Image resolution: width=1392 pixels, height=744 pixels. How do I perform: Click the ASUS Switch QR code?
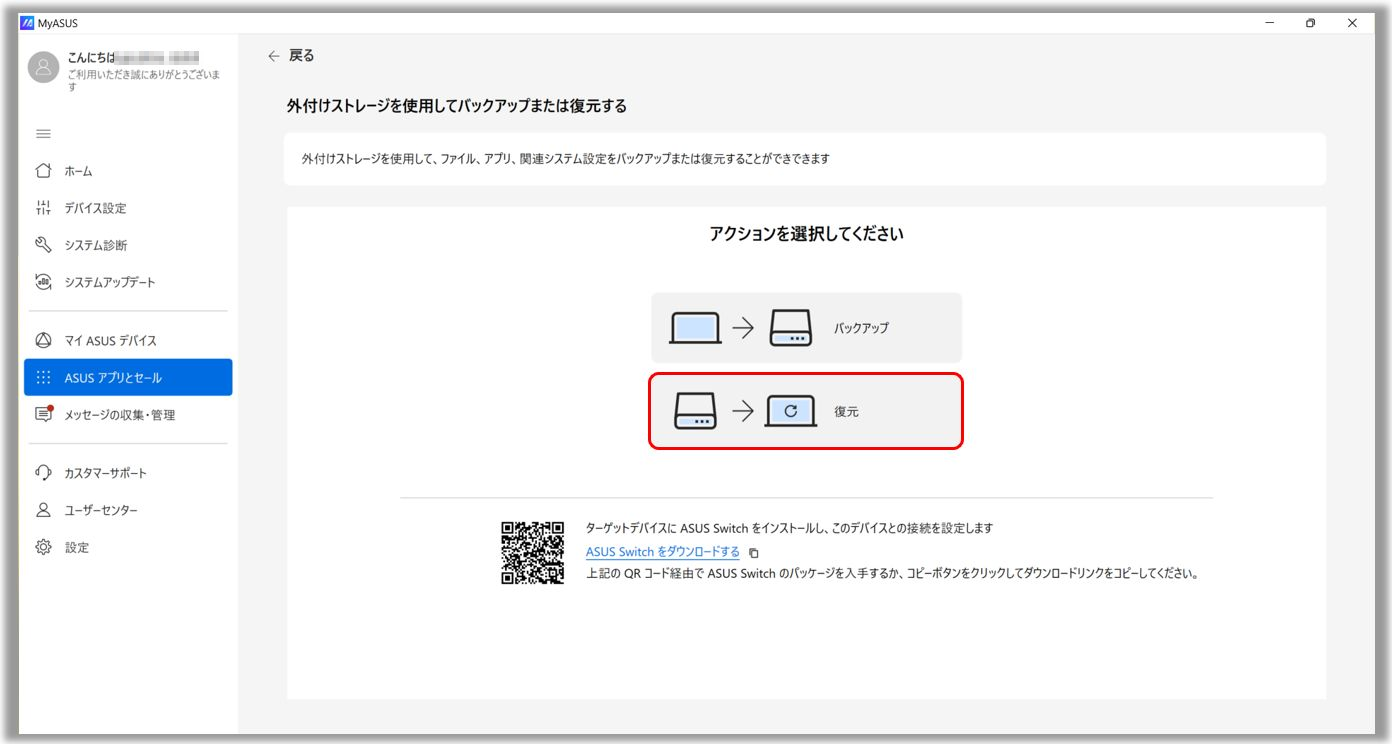coord(533,552)
